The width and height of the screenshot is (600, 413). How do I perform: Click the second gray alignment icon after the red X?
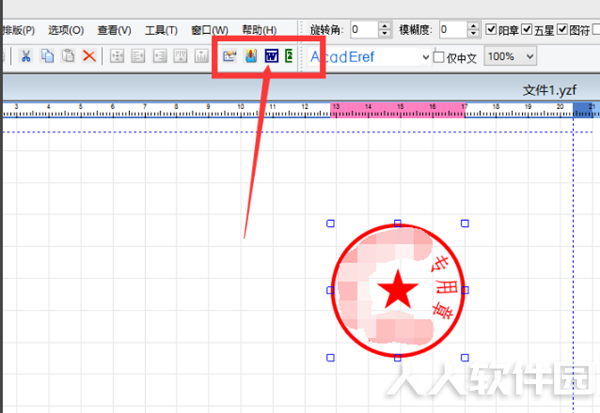(x=138, y=56)
